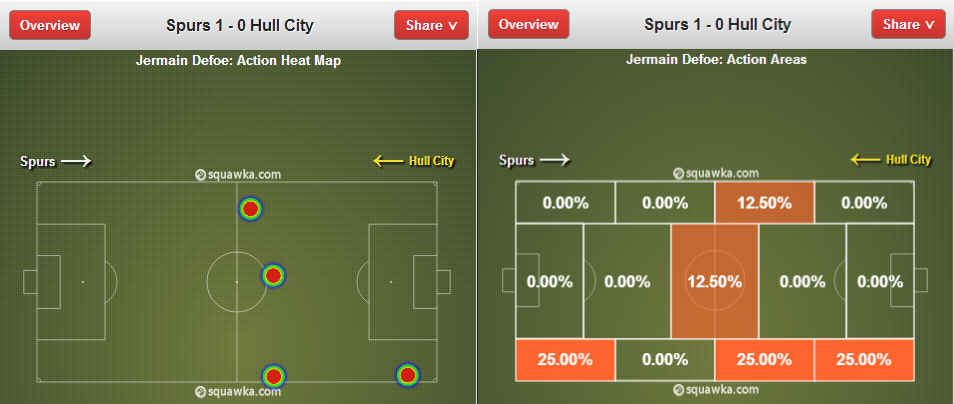Click the top left 0.00% zone
The width and height of the screenshot is (954, 404).
click(x=565, y=203)
